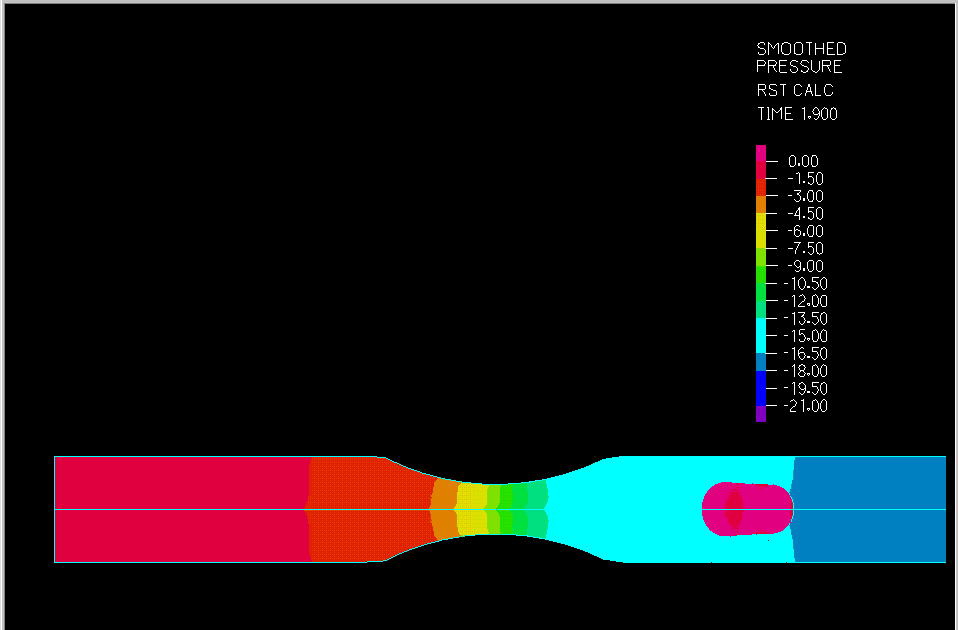Click the purple band at the color bar's bottom
The height and width of the screenshot is (630, 958).
coord(761,414)
